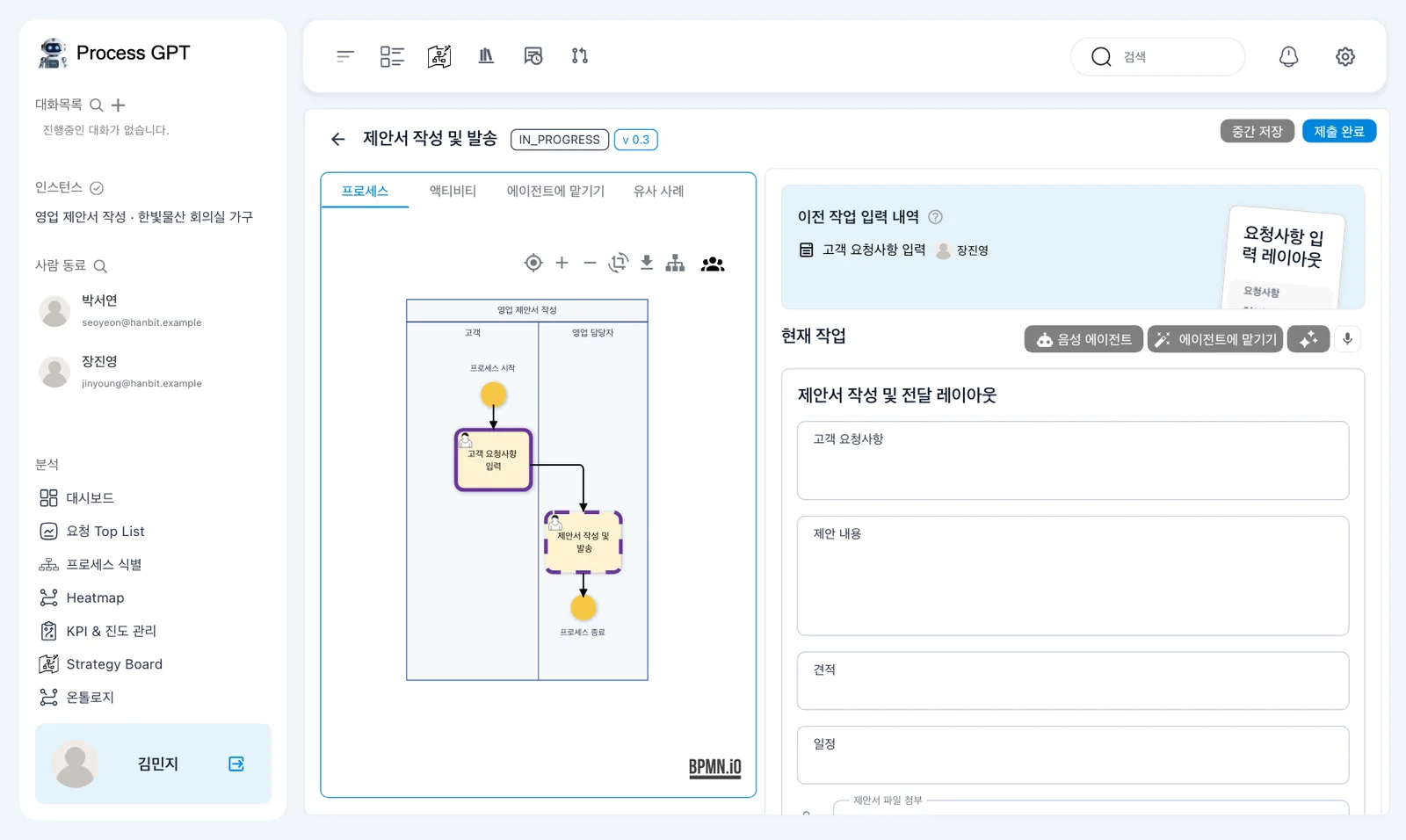Rotate the diagram orientation icon
Screen dimensions: 1406x840
[619, 263]
